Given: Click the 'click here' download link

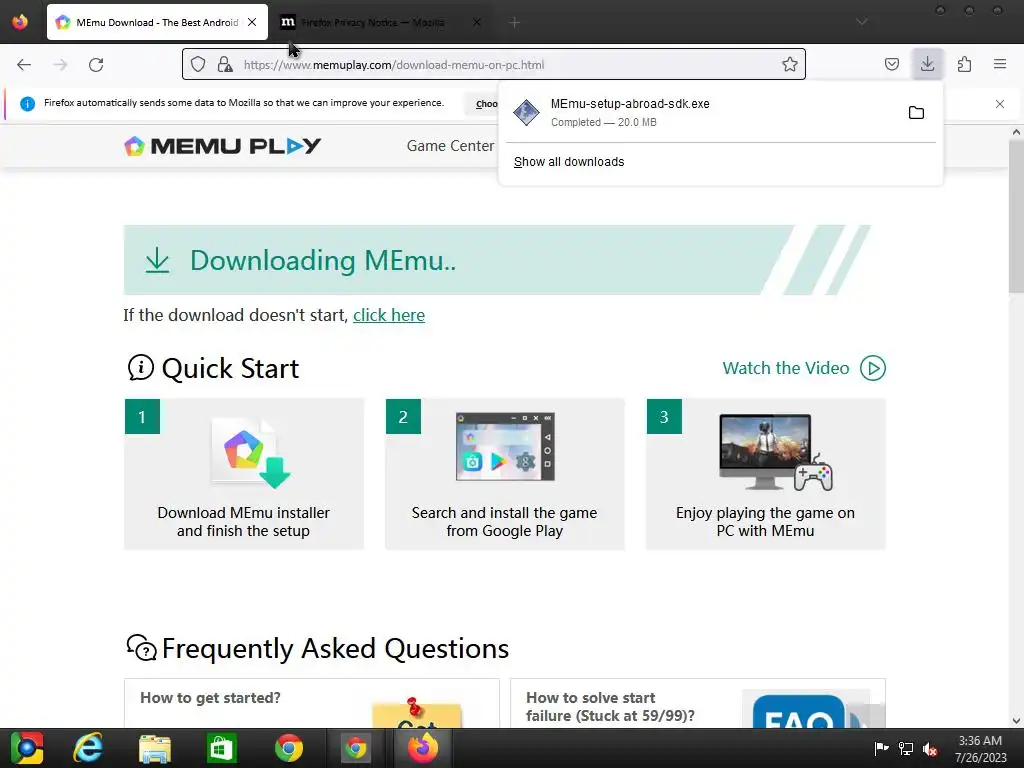Looking at the screenshot, I should coord(389,315).
